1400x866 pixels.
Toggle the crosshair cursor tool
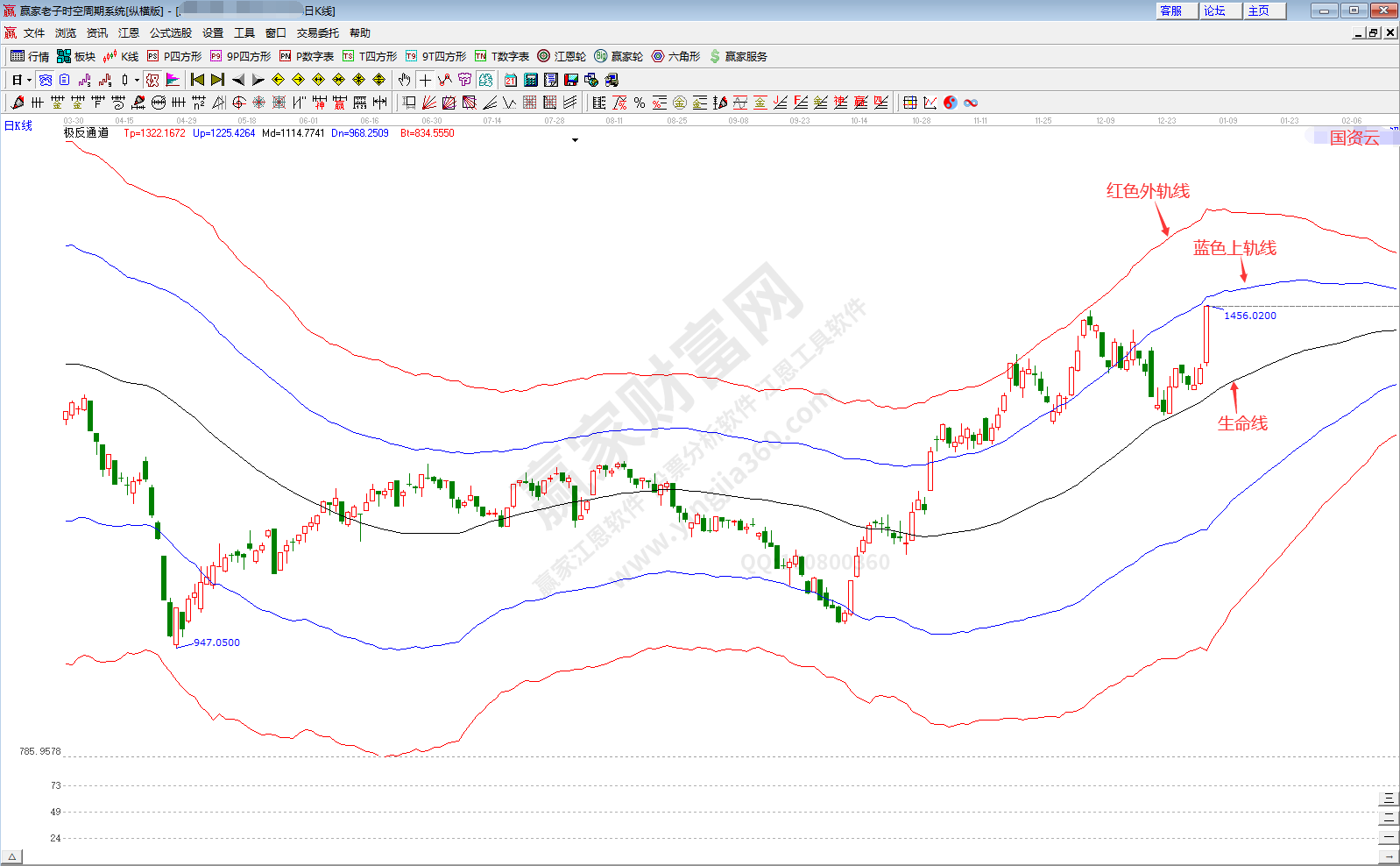(425, 80)
